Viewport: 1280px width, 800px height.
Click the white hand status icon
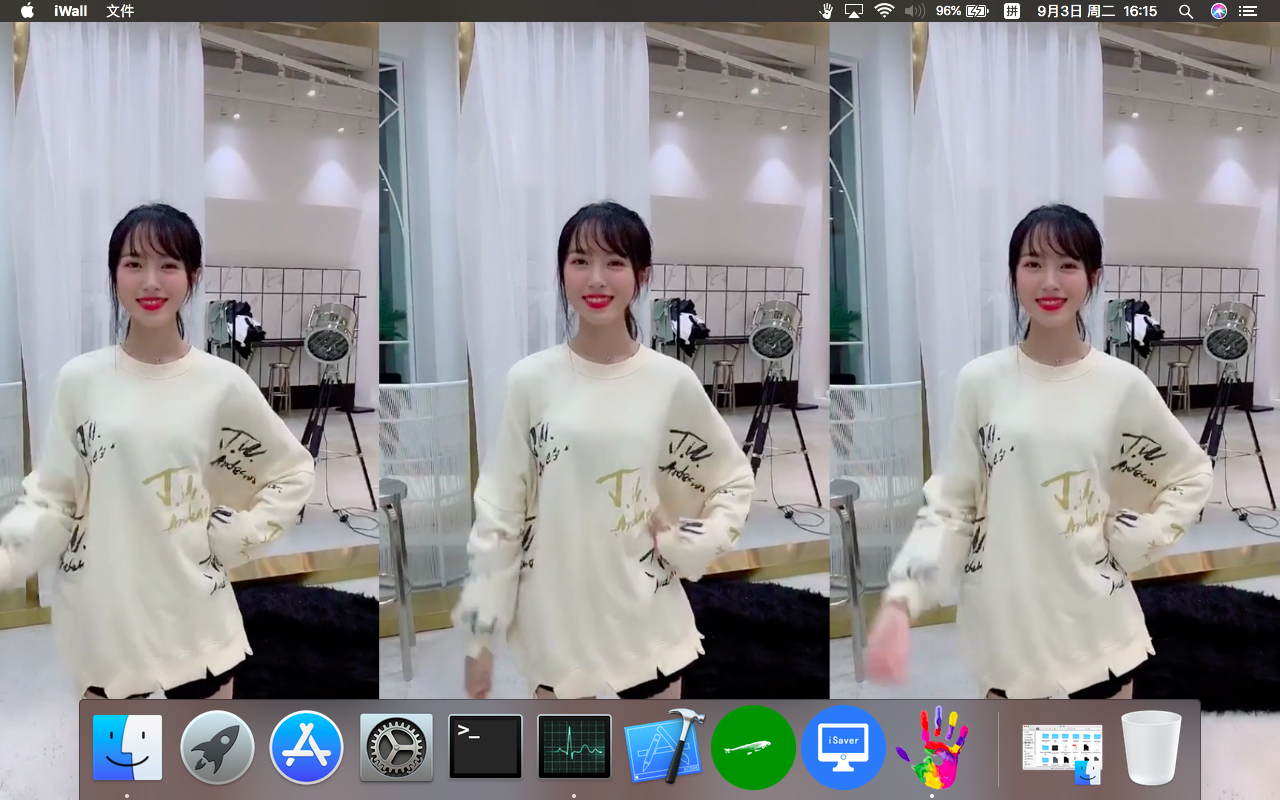tap(826, 11)
